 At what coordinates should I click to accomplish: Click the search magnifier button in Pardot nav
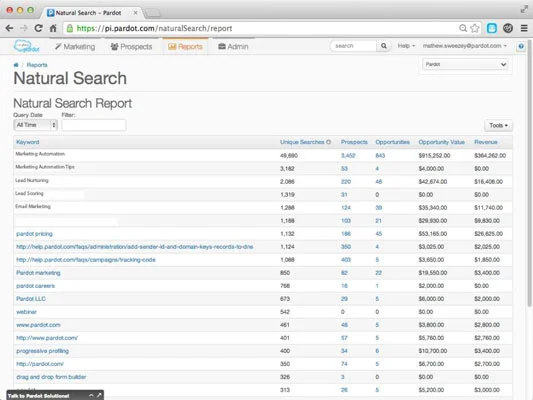[384, 46]
